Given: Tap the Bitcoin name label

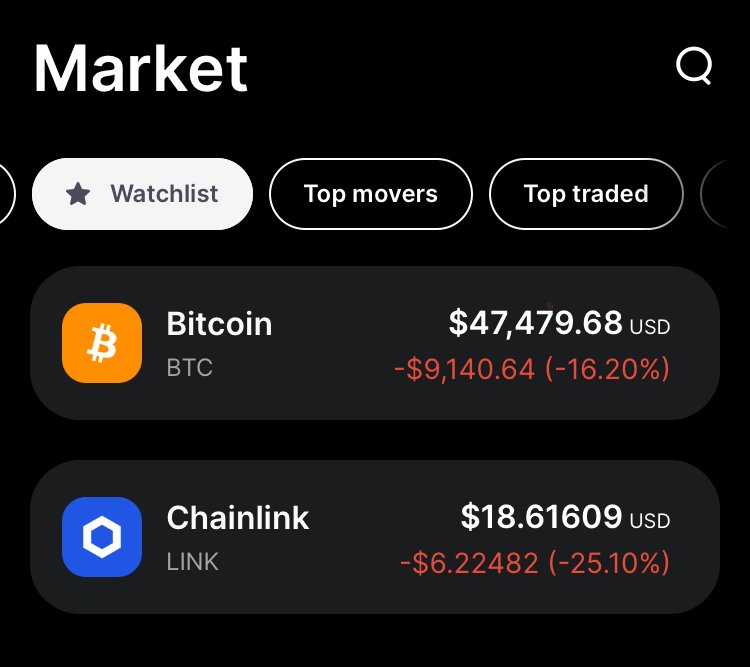Looking at the screenshot, I should pos(219,324).
